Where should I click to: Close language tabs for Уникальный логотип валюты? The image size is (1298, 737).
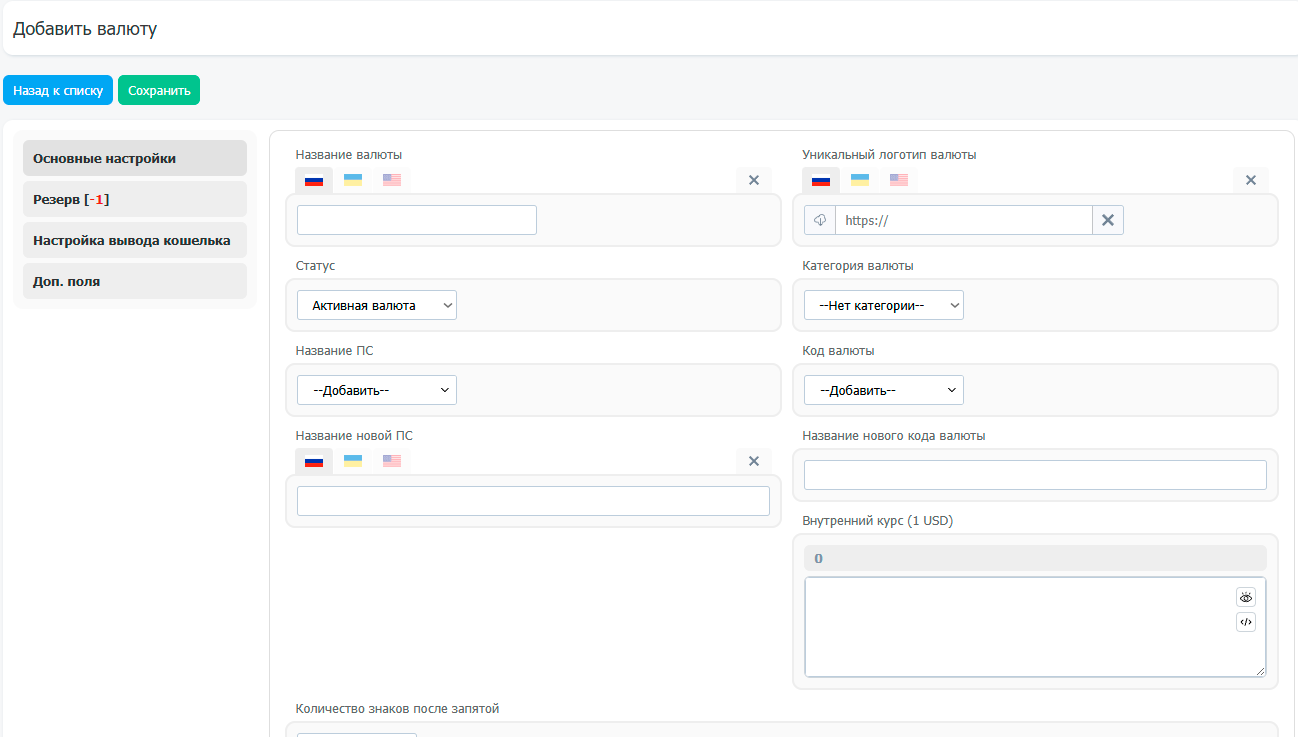pyautogui.click(x=1250, y=180)
